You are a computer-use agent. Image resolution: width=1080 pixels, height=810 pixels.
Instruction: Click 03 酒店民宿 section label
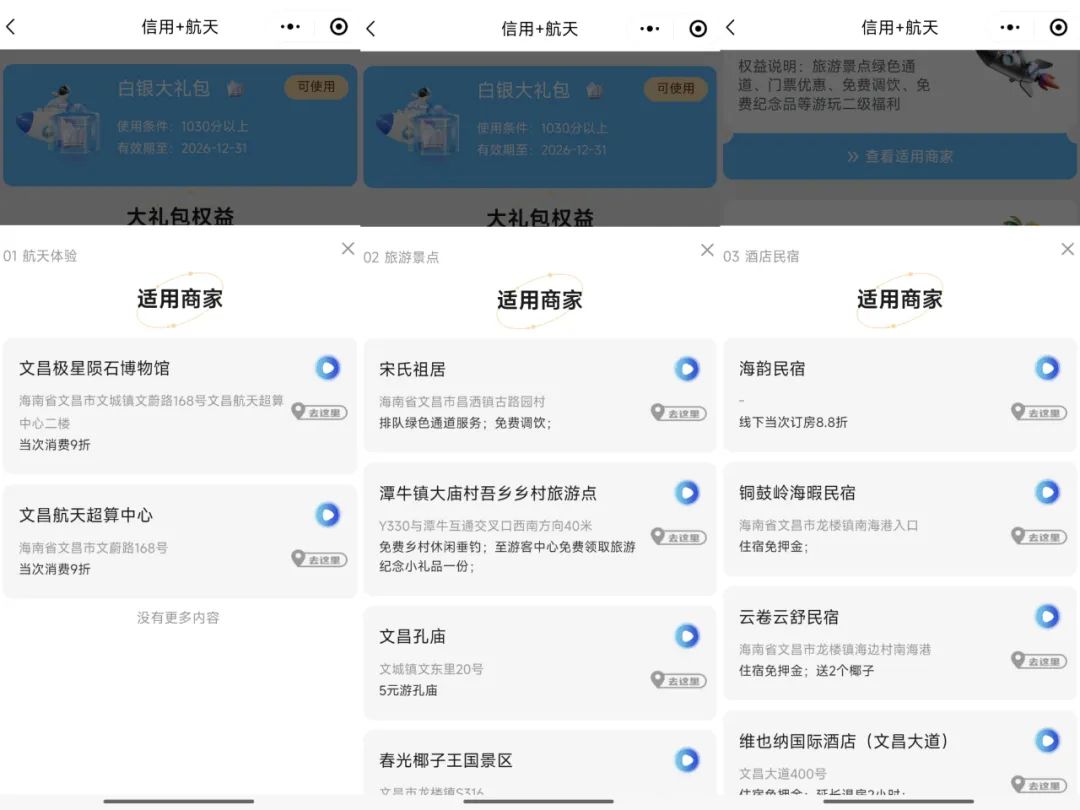[x=761, y=256]
